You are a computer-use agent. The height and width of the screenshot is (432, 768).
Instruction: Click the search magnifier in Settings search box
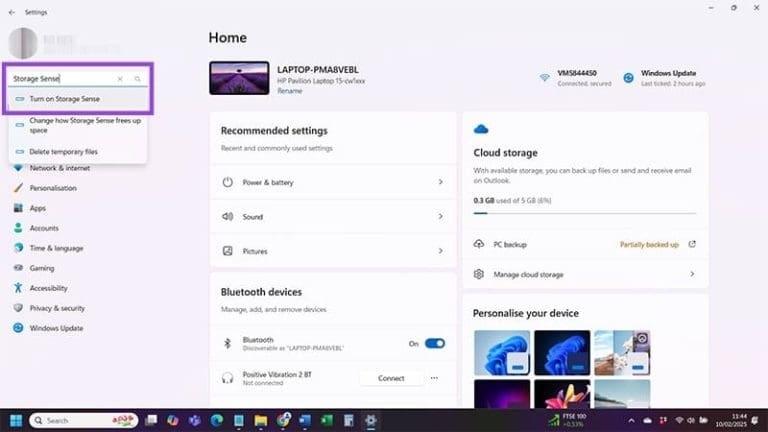[x=138, y=78]
